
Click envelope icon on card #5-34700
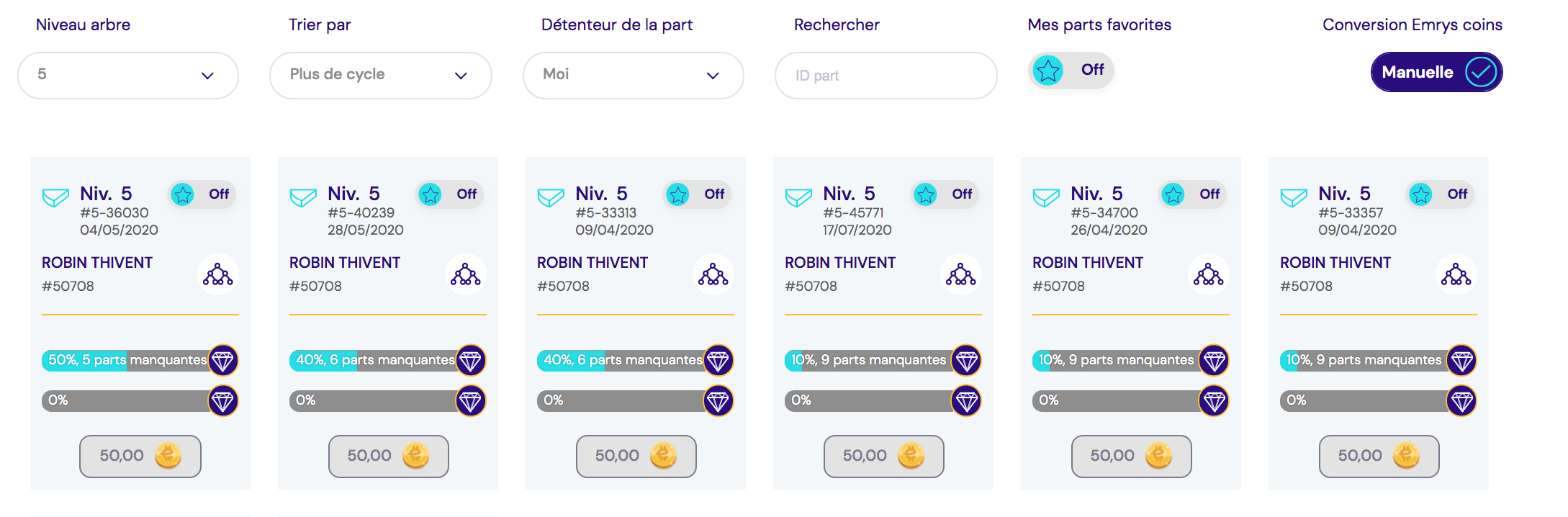pos(1046,197)
